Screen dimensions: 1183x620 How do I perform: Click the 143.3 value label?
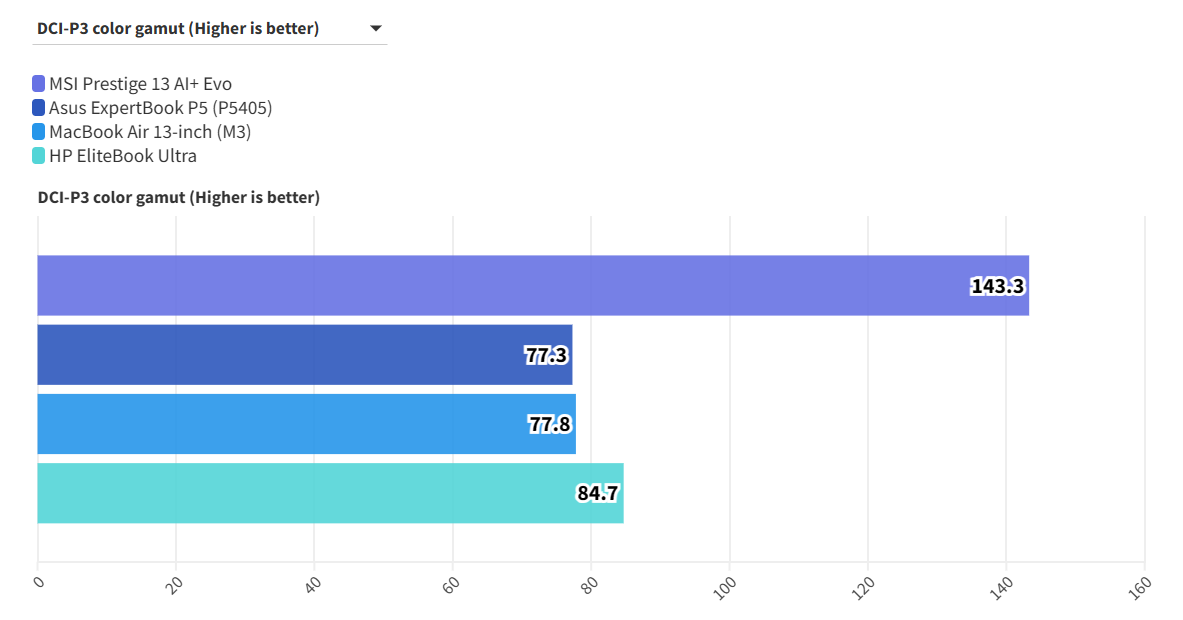997,287
